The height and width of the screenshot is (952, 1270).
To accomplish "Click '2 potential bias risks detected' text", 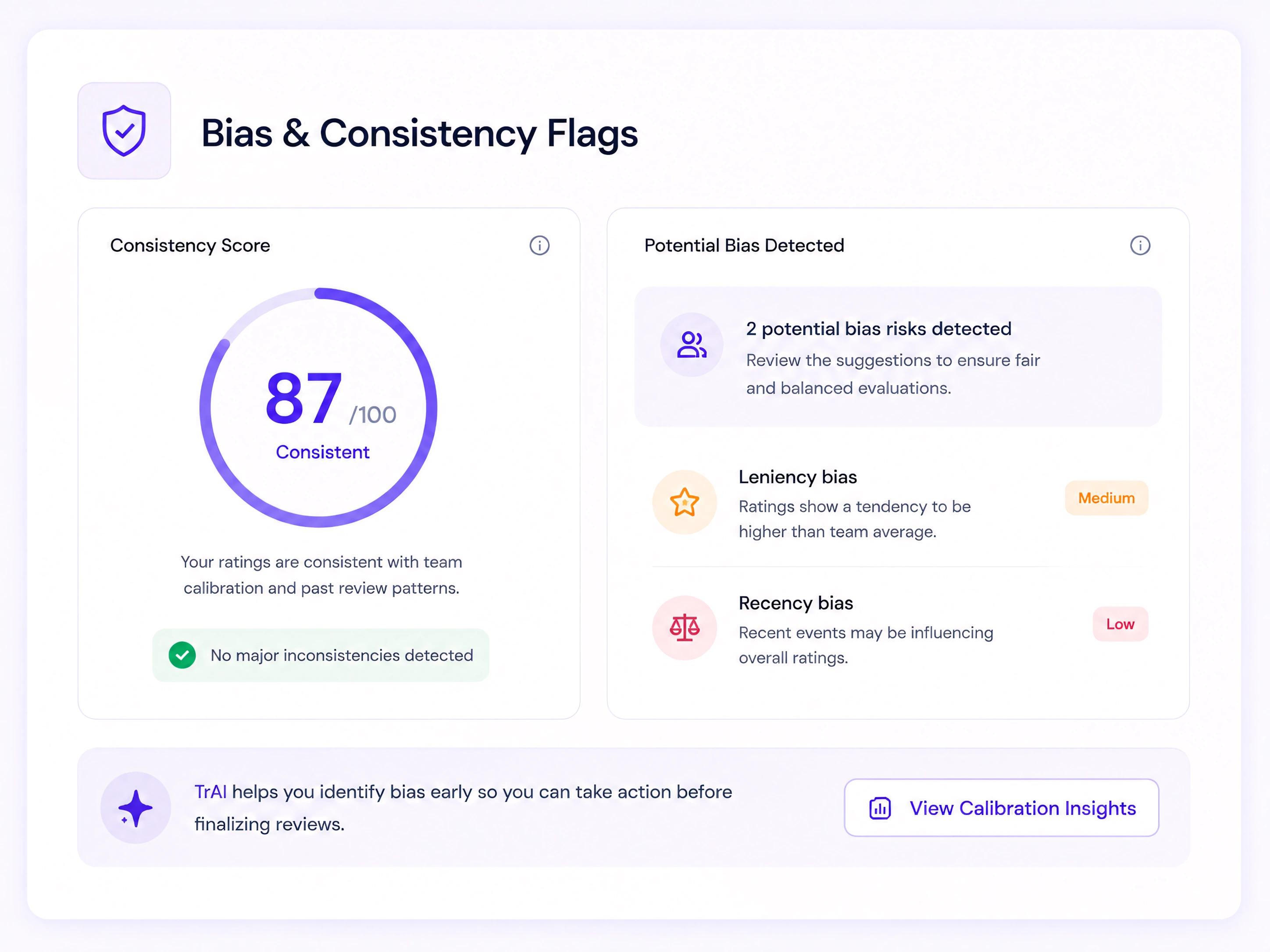I will 878,329.
